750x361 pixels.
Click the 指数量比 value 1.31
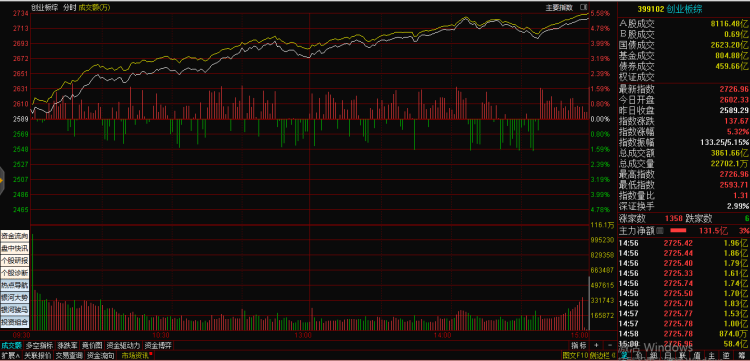[x=741, y=196]
